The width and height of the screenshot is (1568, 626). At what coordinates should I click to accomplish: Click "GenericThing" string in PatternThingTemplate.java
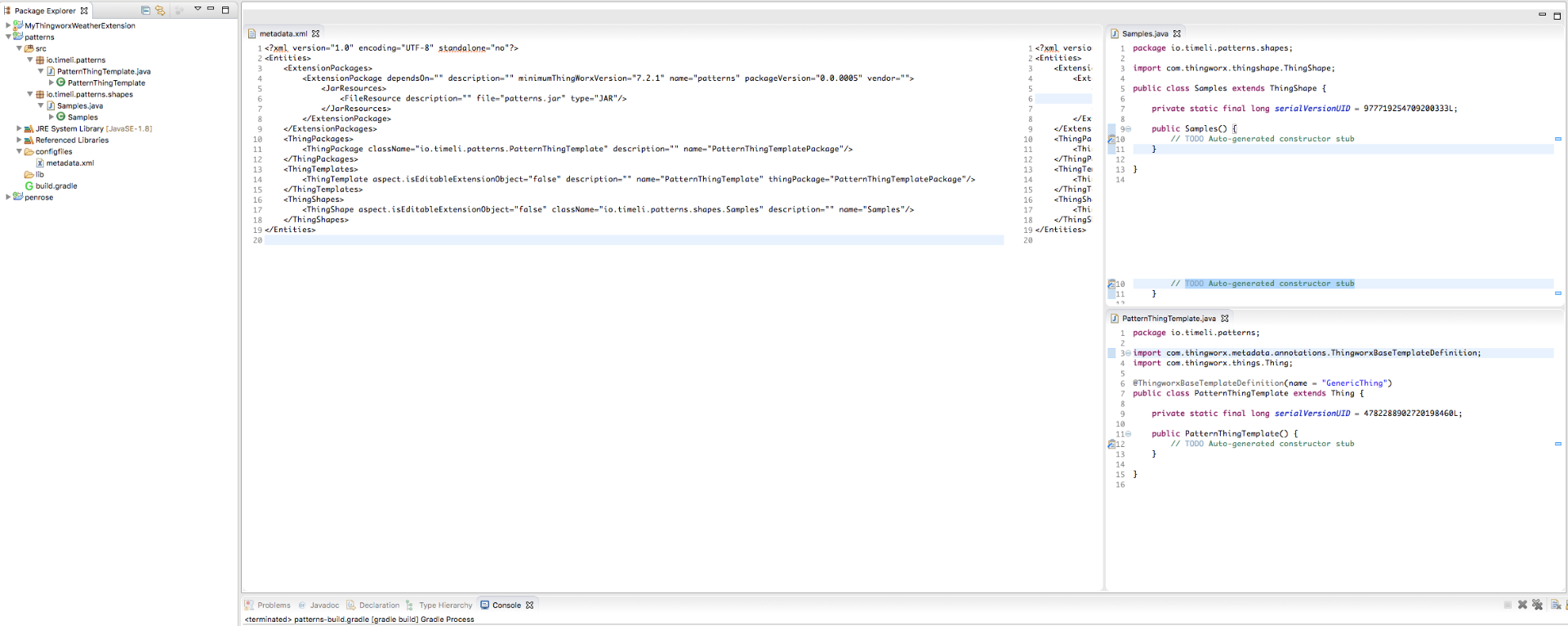[x=1354, y=383]
